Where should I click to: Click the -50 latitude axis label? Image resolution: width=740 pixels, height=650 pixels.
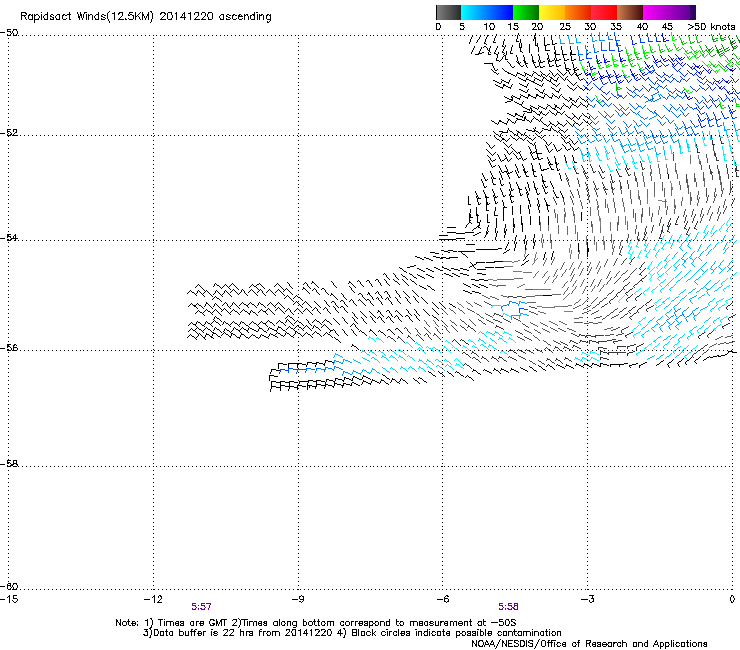click(x=9, y=33)
